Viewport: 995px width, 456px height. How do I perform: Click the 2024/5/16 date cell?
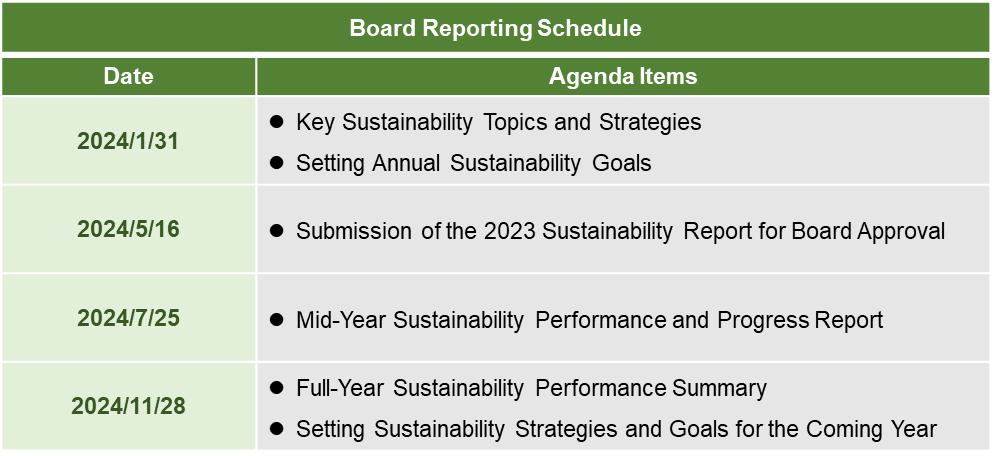click(128, 230)
